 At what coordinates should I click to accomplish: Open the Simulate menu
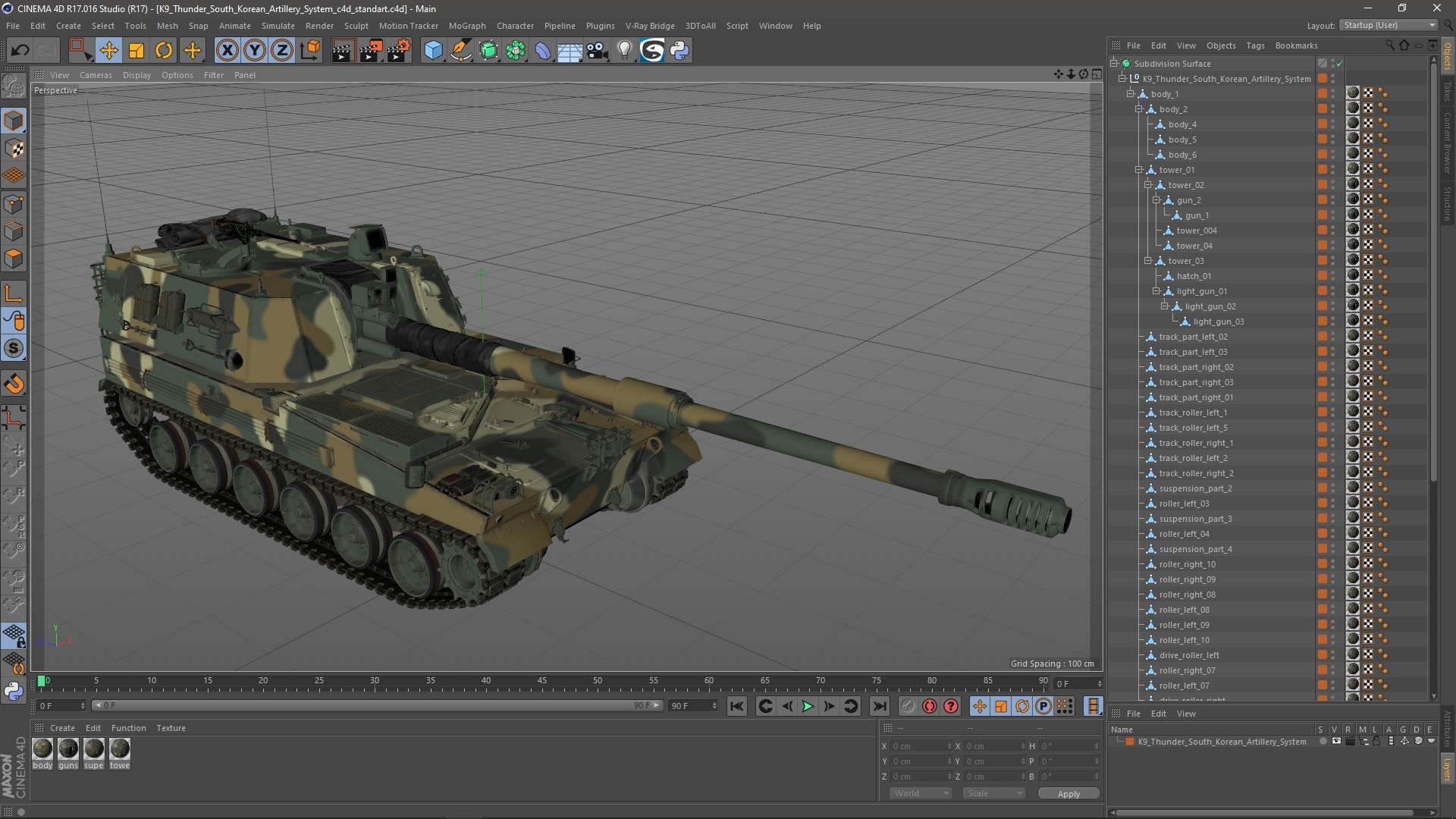(x=278, y=26)
